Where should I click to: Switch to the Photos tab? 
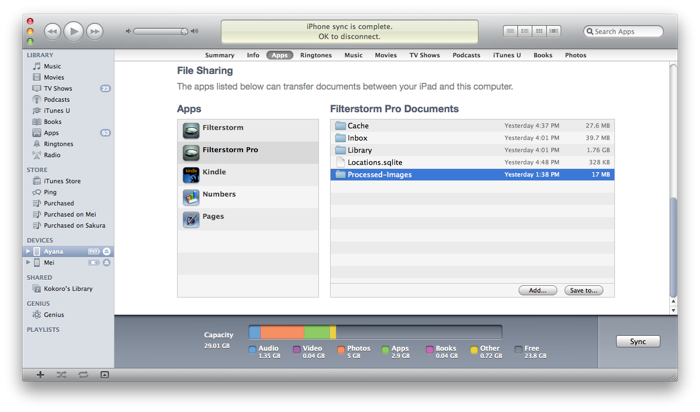tap(575, 55)
